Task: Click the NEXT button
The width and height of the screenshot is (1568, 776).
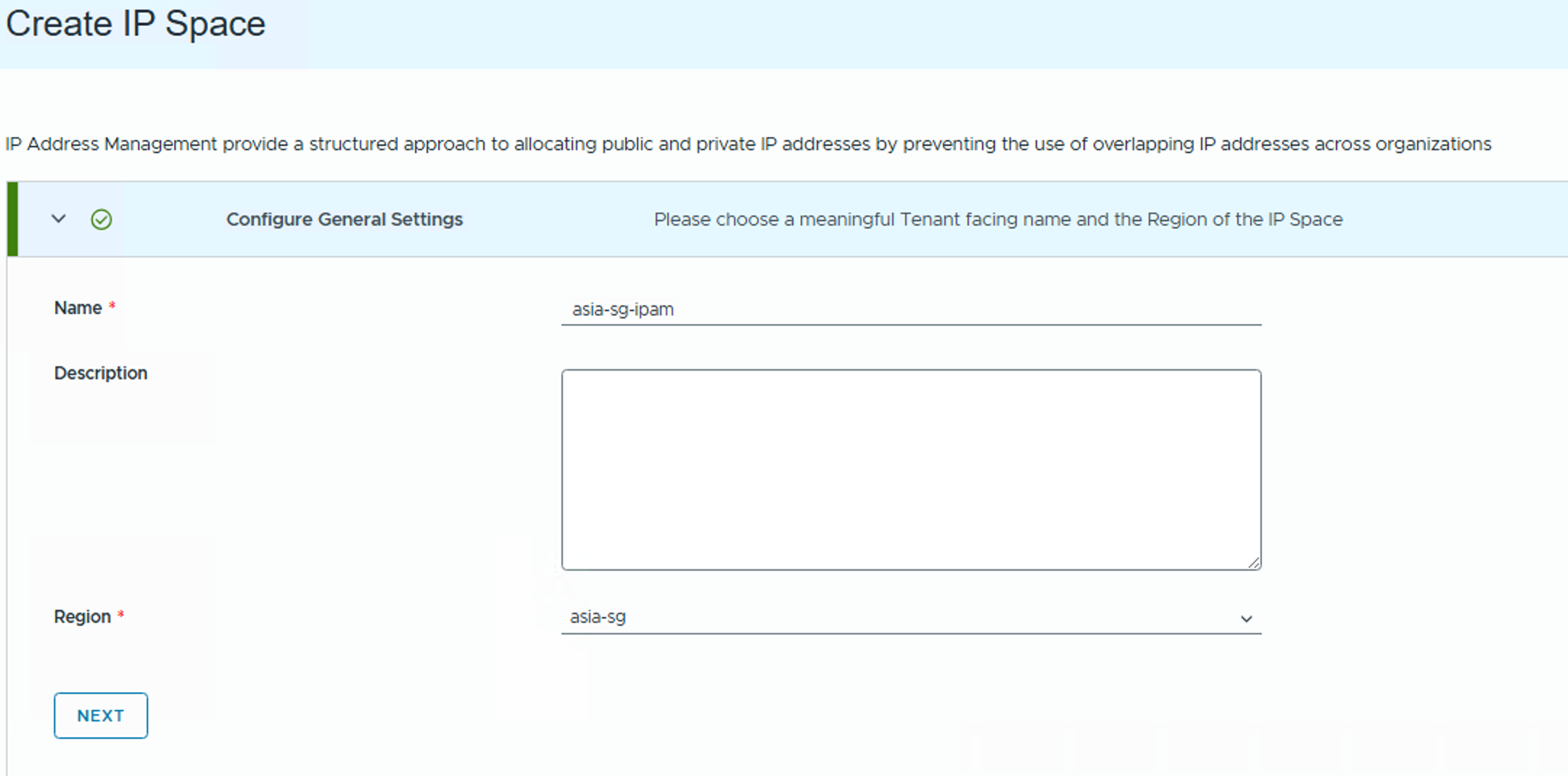Action: (101, 715)
